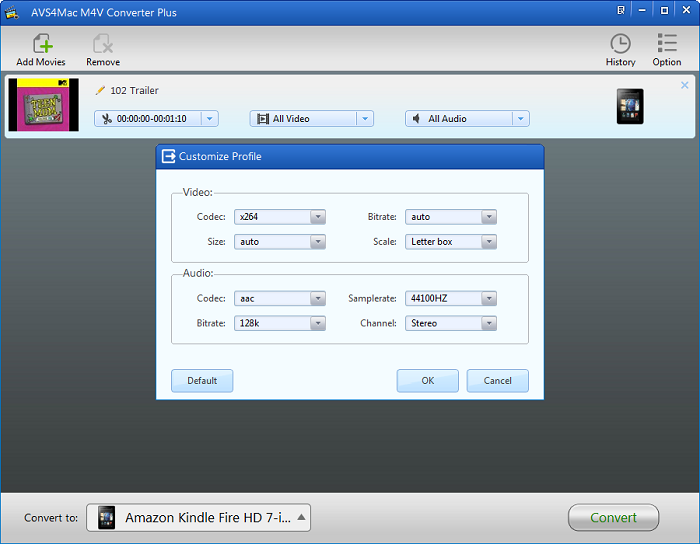Click the speaker All Audio icon
The height and width of the screenshot is (544, 700).
coord(417,119)
